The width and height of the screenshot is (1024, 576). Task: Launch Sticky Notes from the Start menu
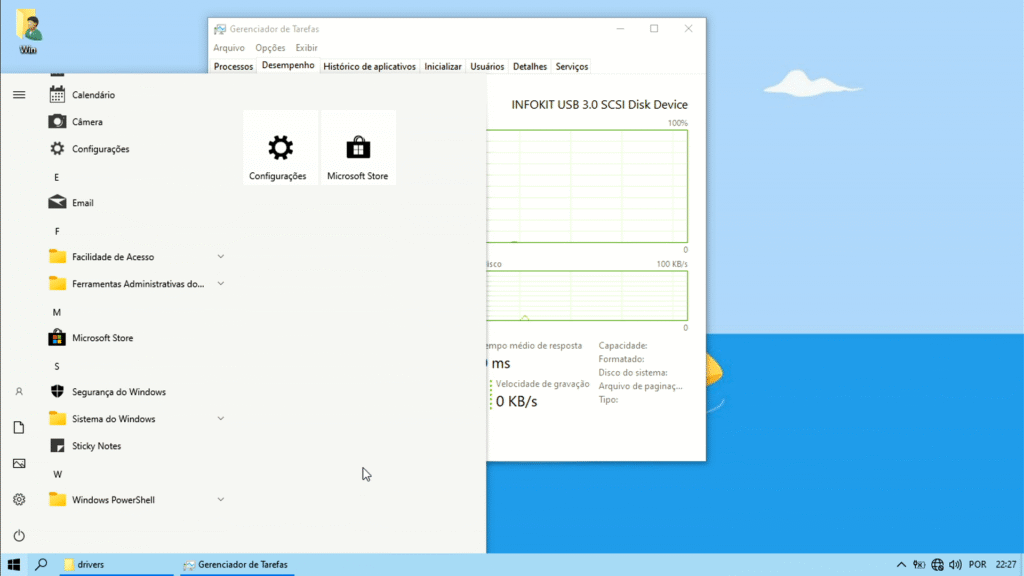[x=96, y=446]
